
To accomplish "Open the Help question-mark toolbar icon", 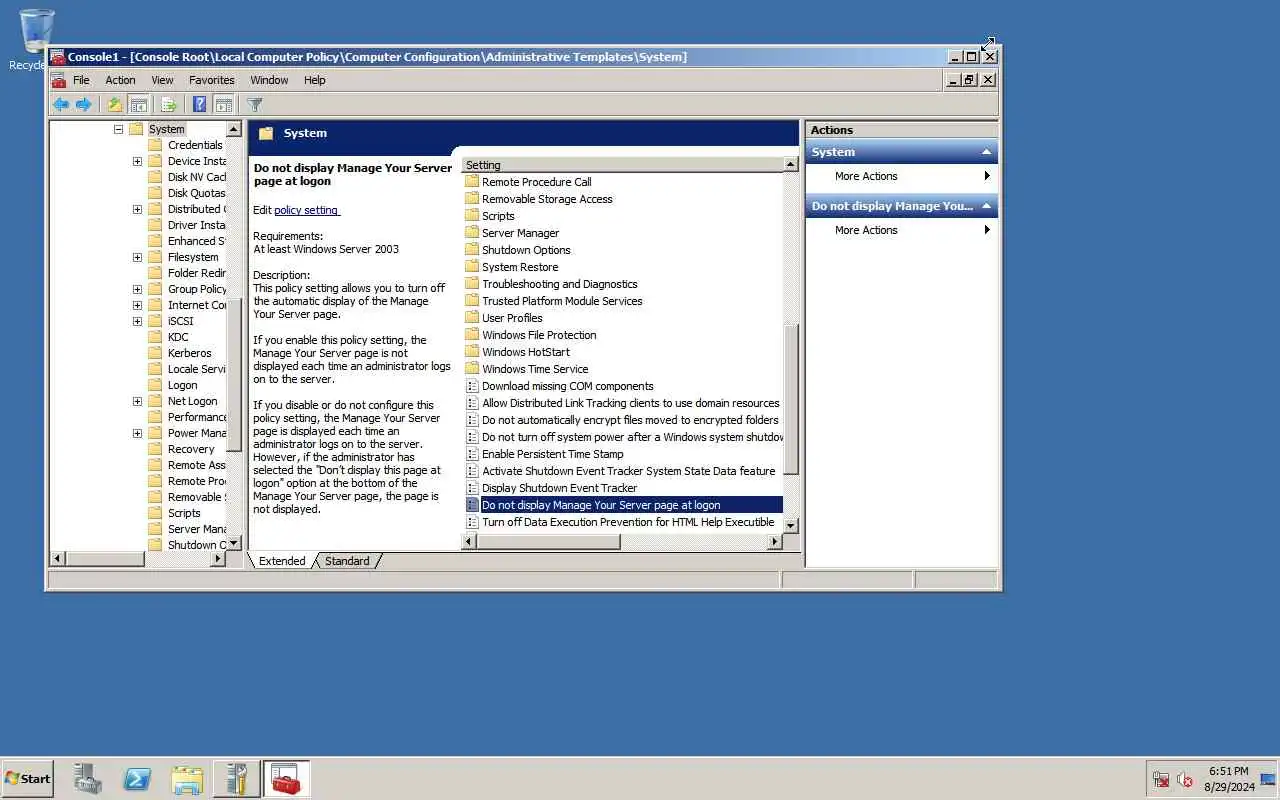I will [199, 104].
